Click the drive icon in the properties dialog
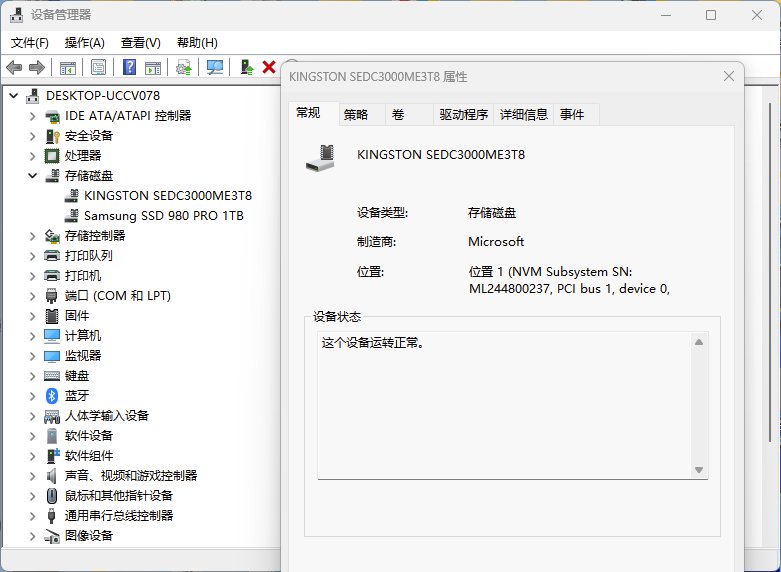Viewport: 781px width, 572px height. pyautogui.click(x=320, y=158)
